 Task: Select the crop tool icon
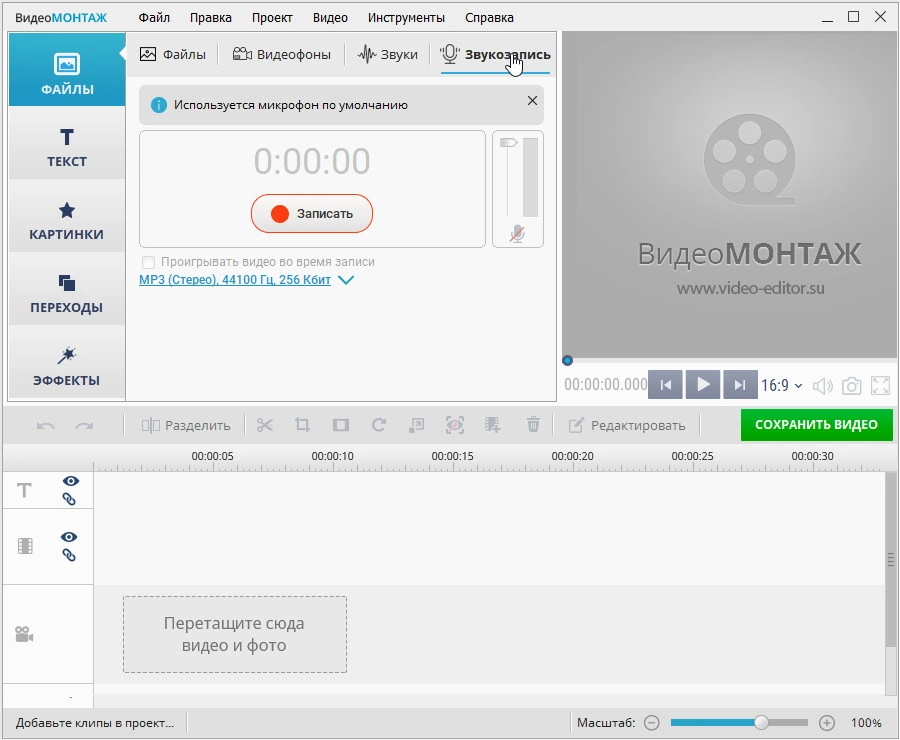[x=302, y=425]
